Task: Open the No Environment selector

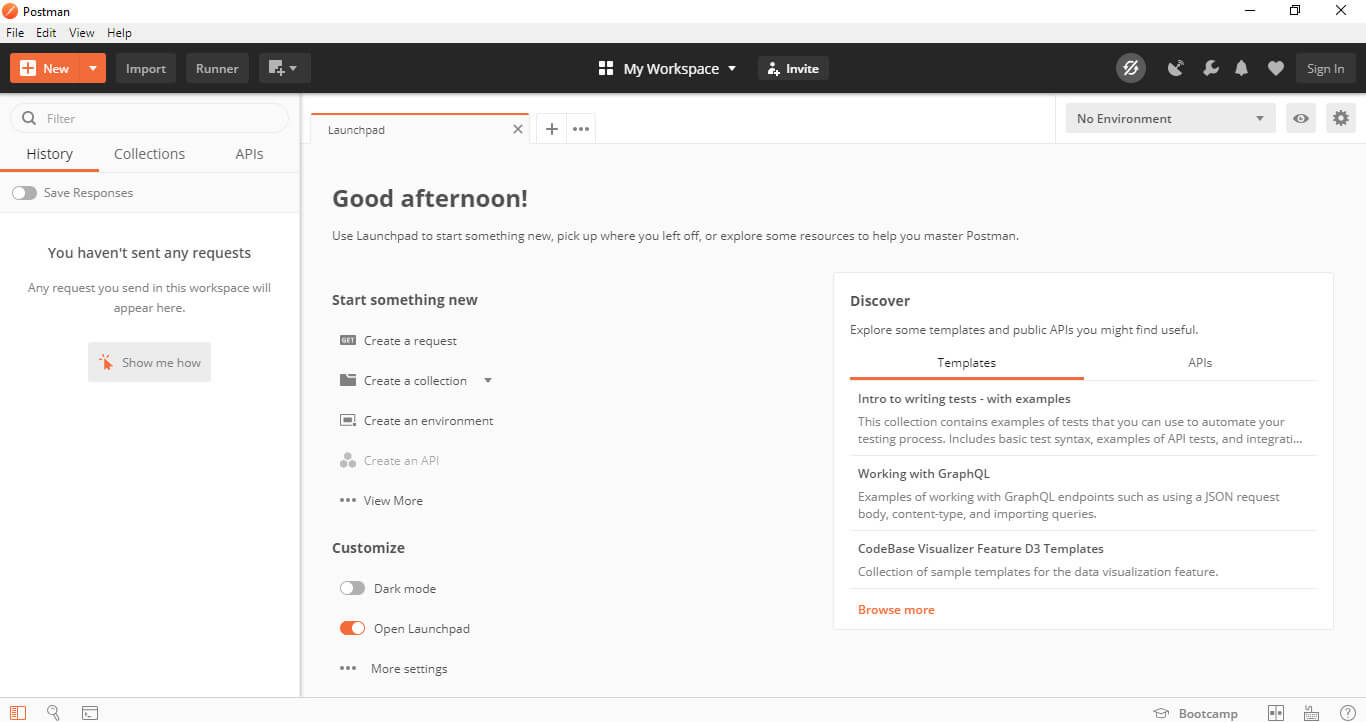Action: (x=1169, y=118)
